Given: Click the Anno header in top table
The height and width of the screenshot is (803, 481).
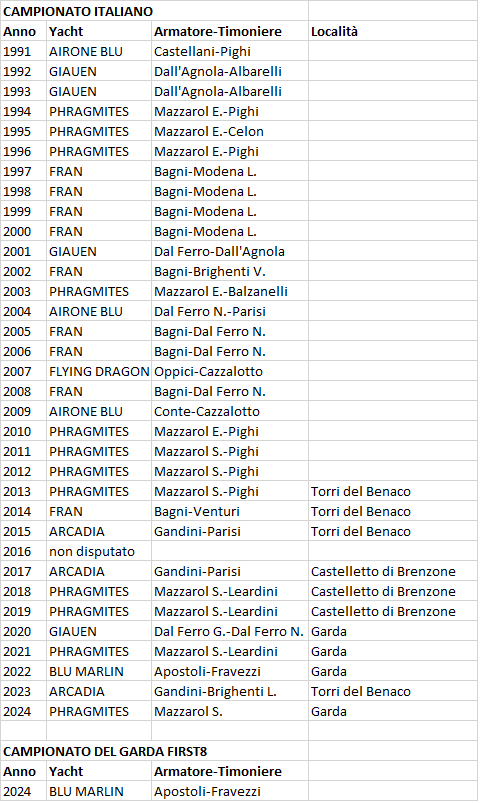Looking at the screenshot, I should [24, 31].
